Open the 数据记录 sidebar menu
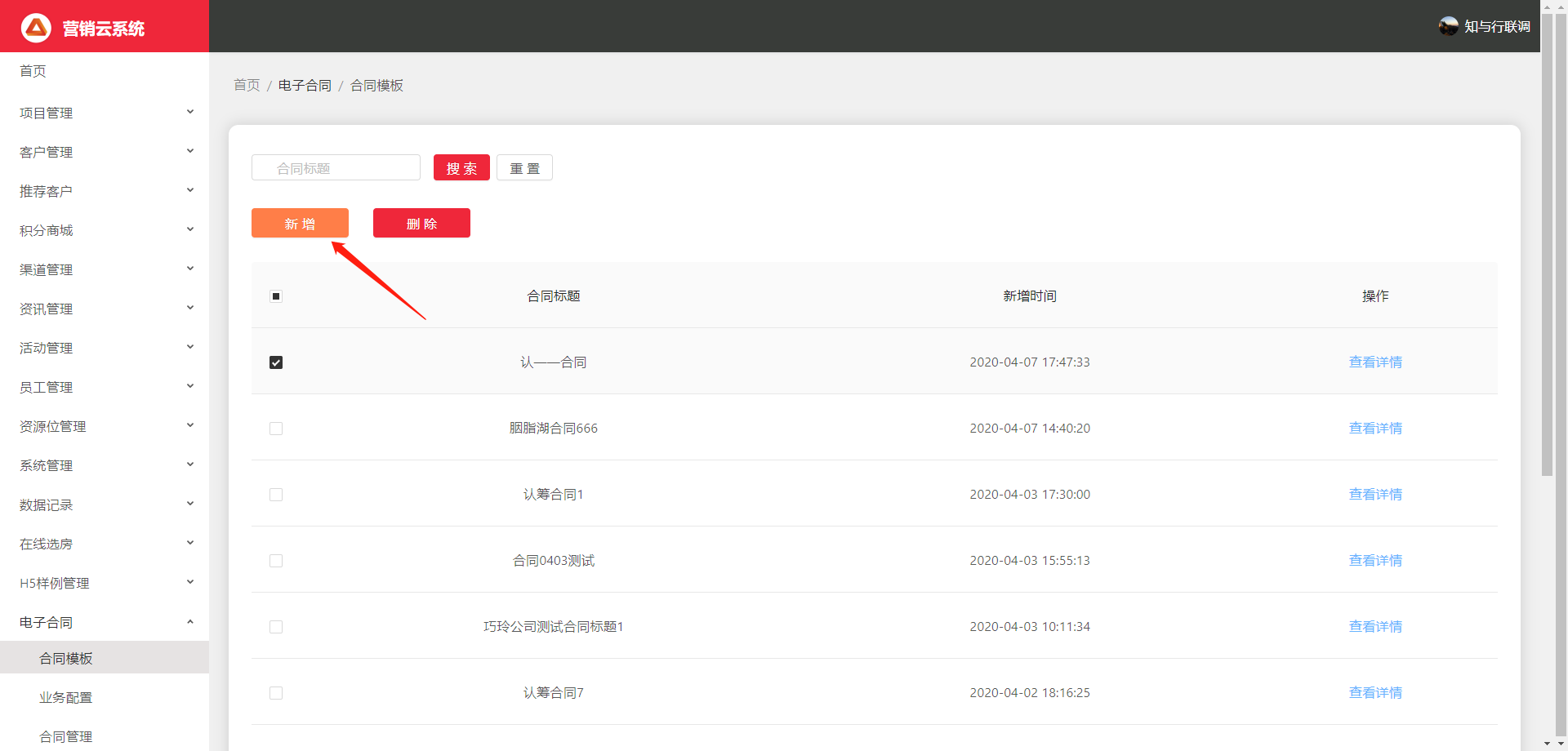Viewport: 1568px width, 751px height. pos(105,504)
